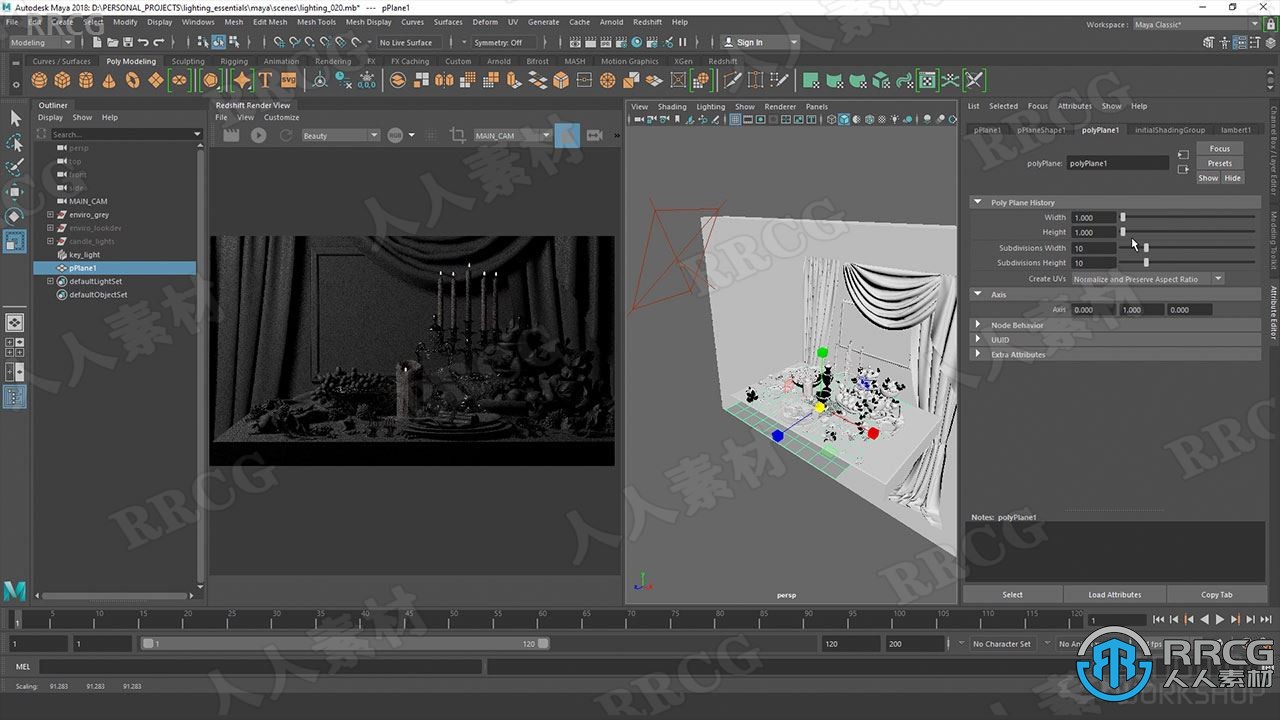Image resolution: width=1280 pixels, height=720 pixels.
Task: Toggle the highlighted lock icon in Render View
Action: [x=567, y=135]
